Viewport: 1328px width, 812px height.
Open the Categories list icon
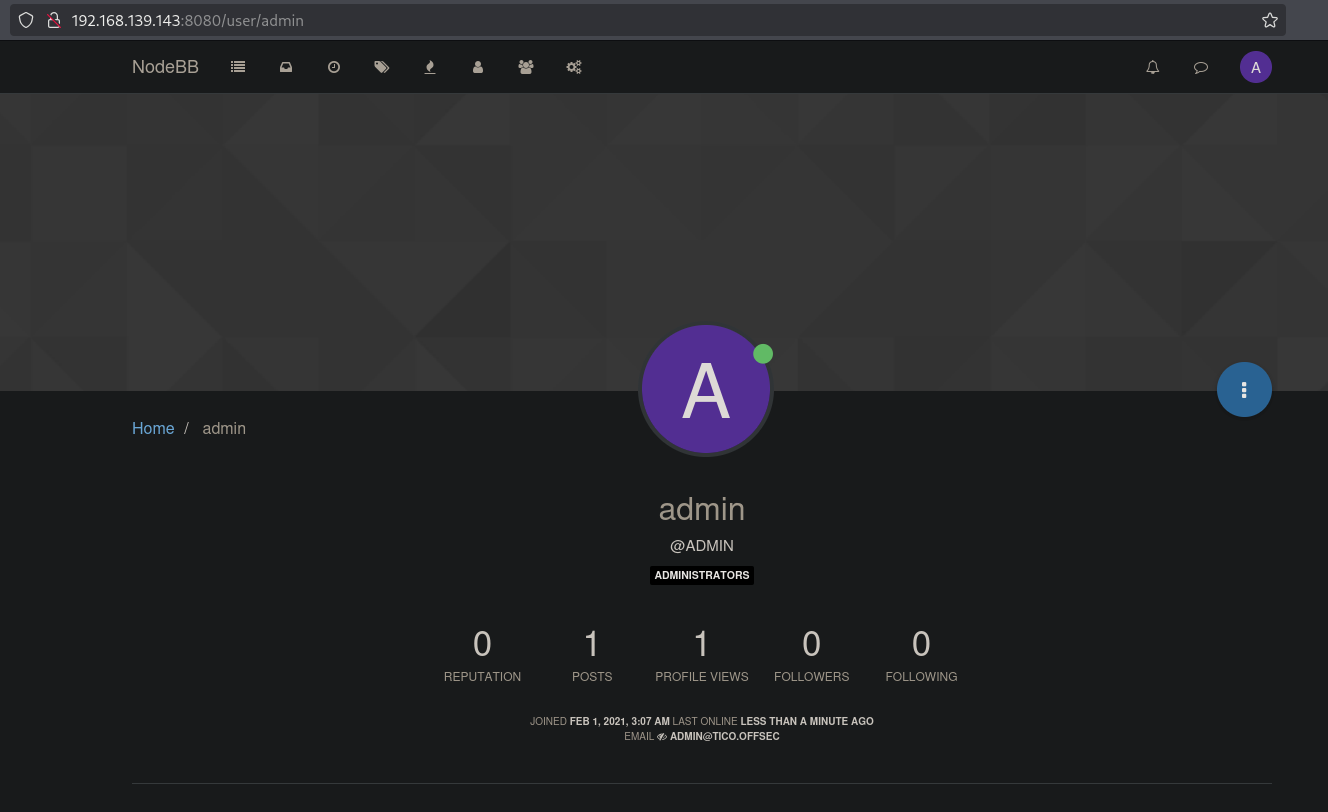238,67
